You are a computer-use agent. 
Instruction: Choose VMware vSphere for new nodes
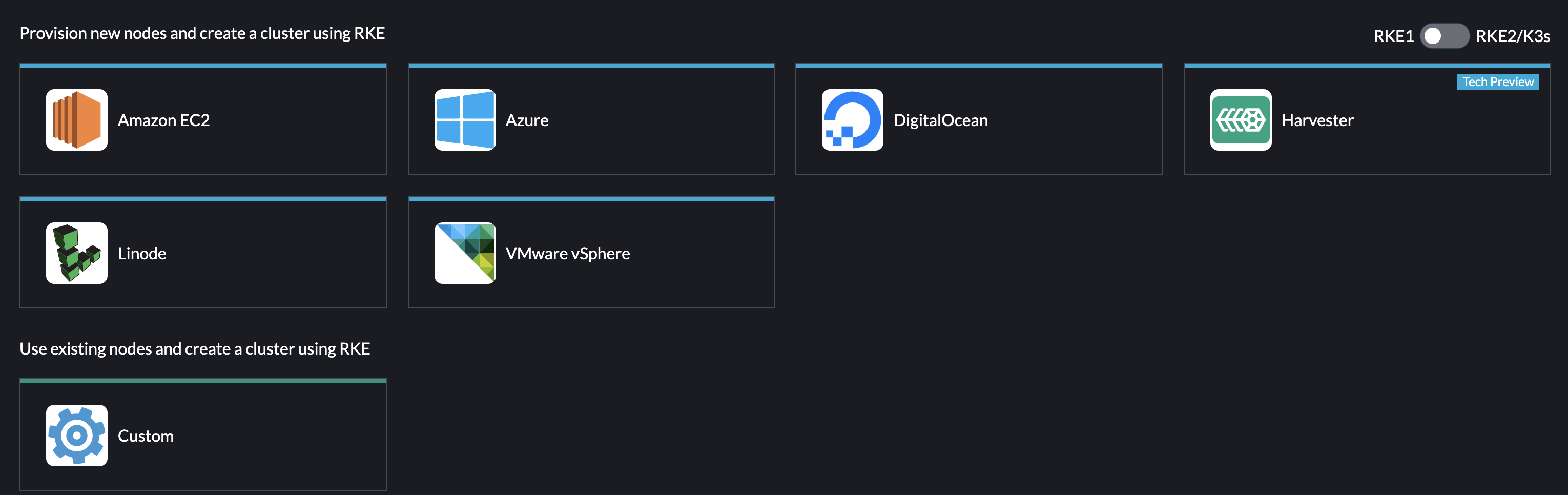coord(590,253)
